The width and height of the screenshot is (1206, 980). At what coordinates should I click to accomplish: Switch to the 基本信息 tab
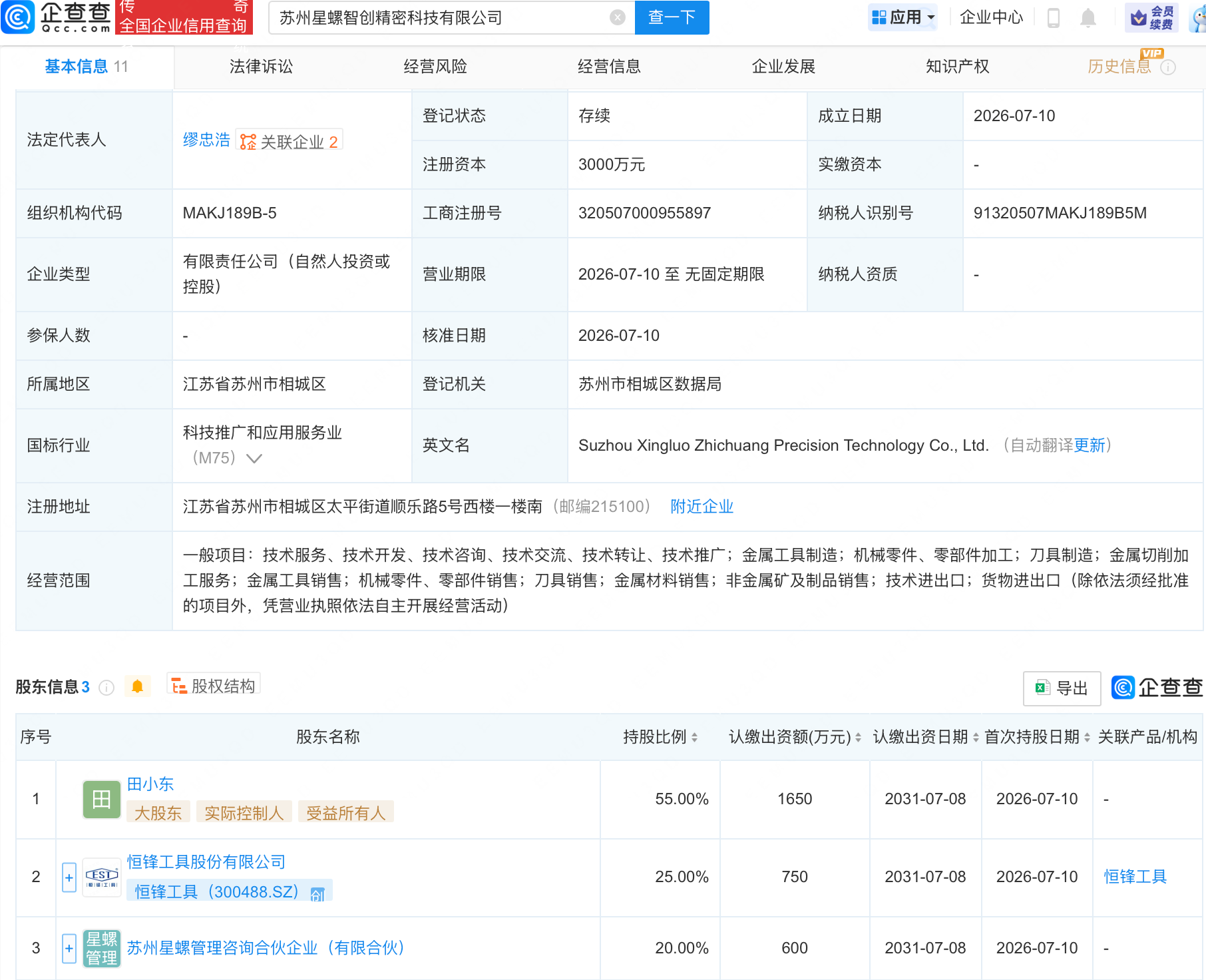(x=87, y=67)
